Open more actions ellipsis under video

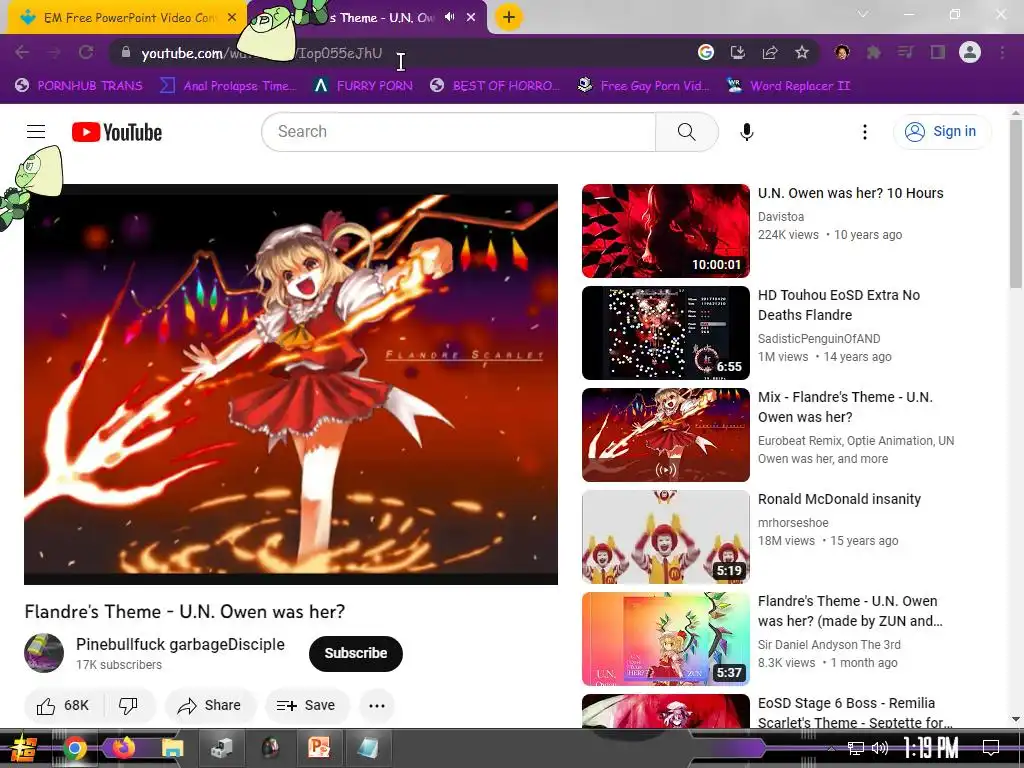[x=377, y=705]
